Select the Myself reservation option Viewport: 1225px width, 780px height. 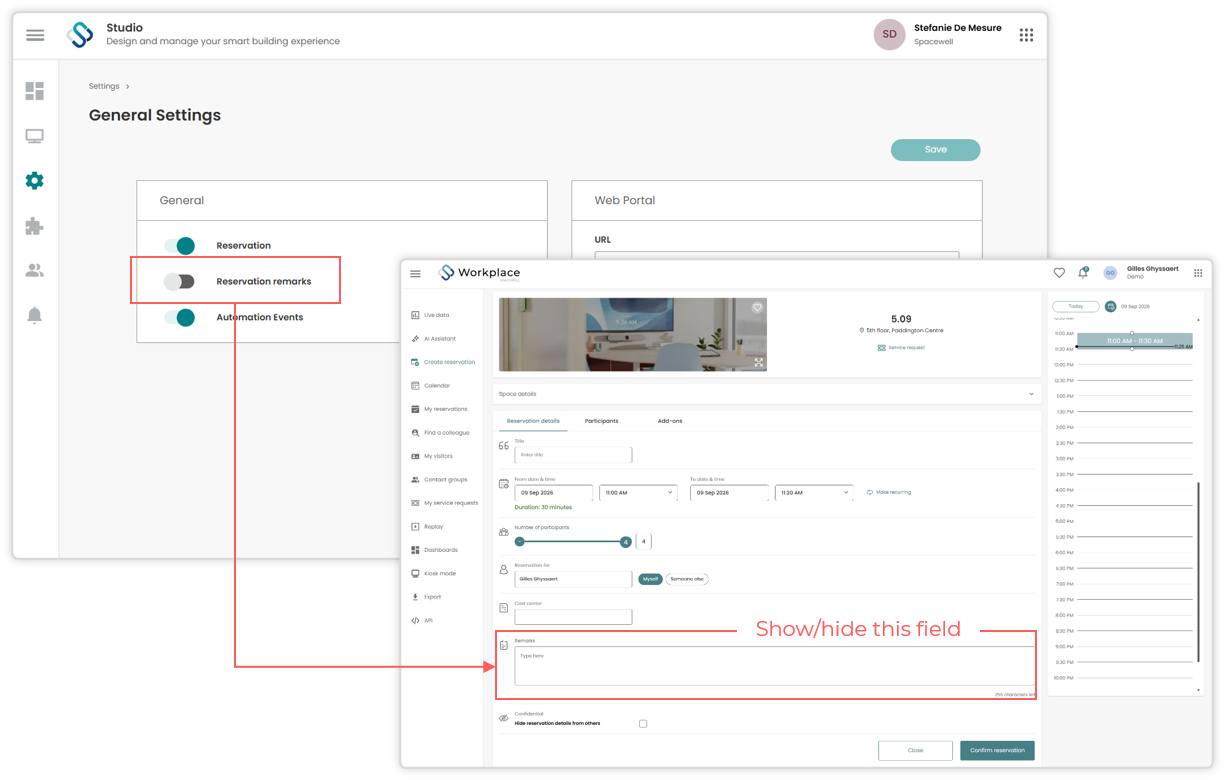(650, 579)
